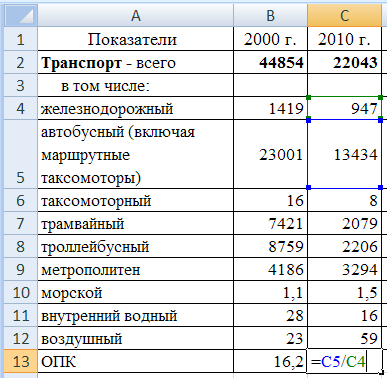The height and width of the screenshot is (378, 387).
Task: Select row 9 header
Action: coord(21,269)
